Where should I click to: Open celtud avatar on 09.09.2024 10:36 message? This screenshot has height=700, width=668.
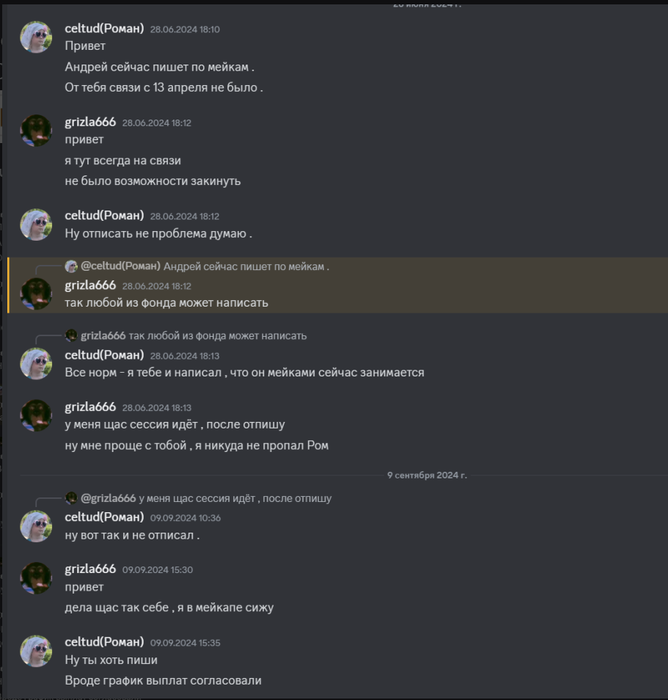pos(36,526)
